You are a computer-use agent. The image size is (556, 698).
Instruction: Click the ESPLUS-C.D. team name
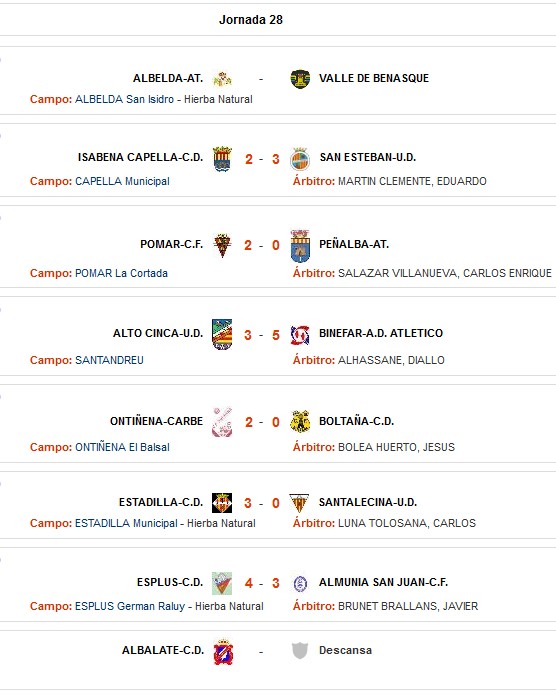click(170, 582)
